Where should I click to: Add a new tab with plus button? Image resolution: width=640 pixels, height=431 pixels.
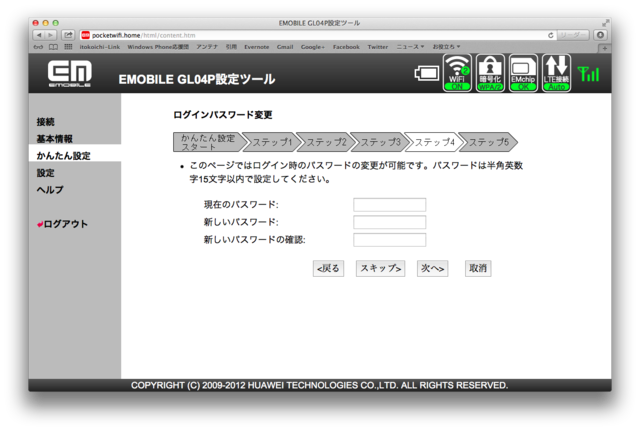pyautogui.click(x=604, y=48)
